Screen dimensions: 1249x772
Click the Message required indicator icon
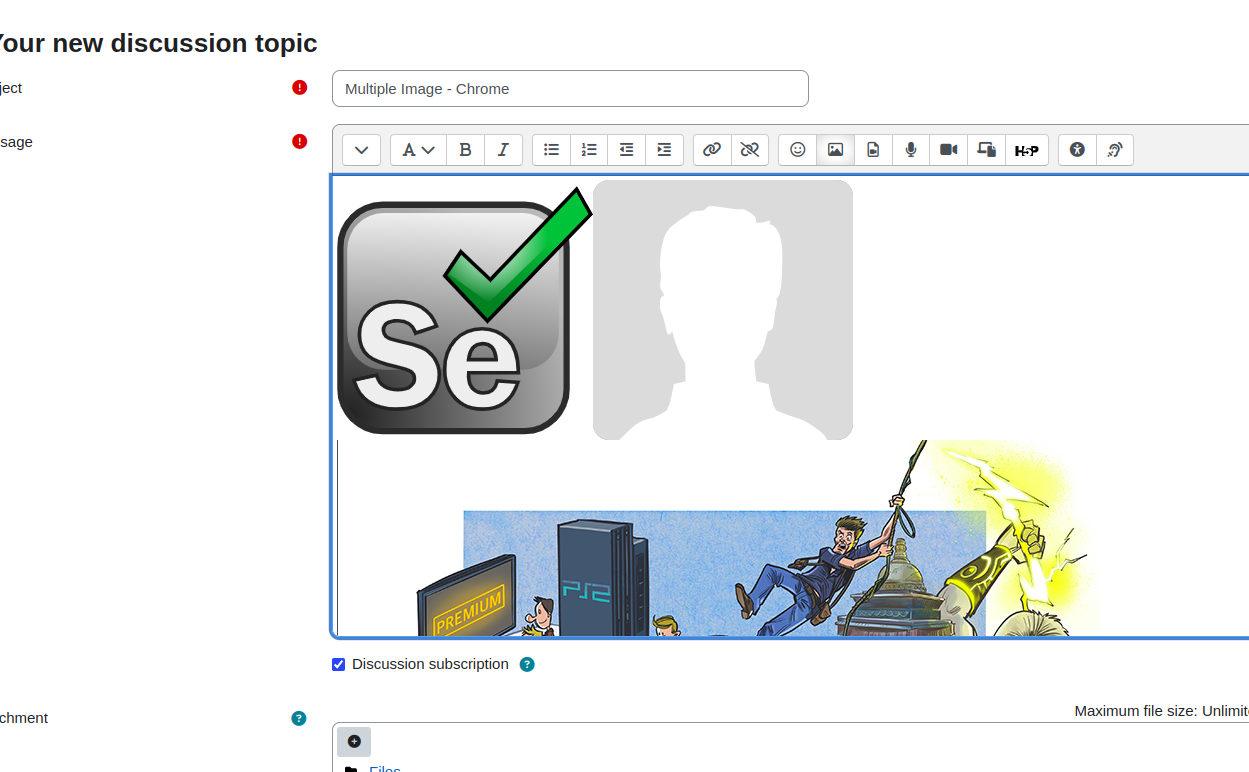(299, 142)
